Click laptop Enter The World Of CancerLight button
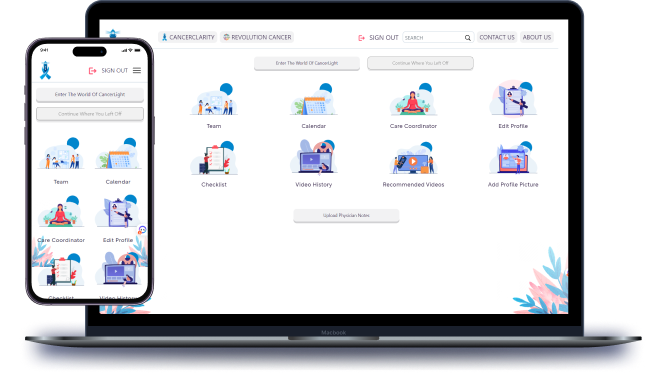Screen dimensions: 665x373 [x=307, y=63]
